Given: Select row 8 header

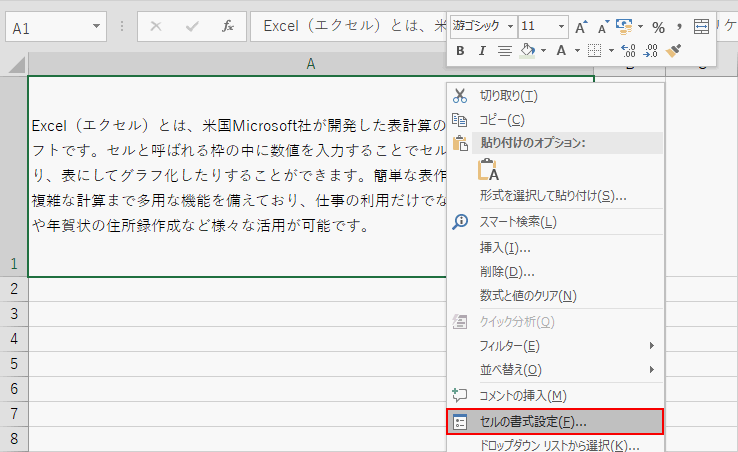Looking at the screenshot, I should [x=14, y=438].
